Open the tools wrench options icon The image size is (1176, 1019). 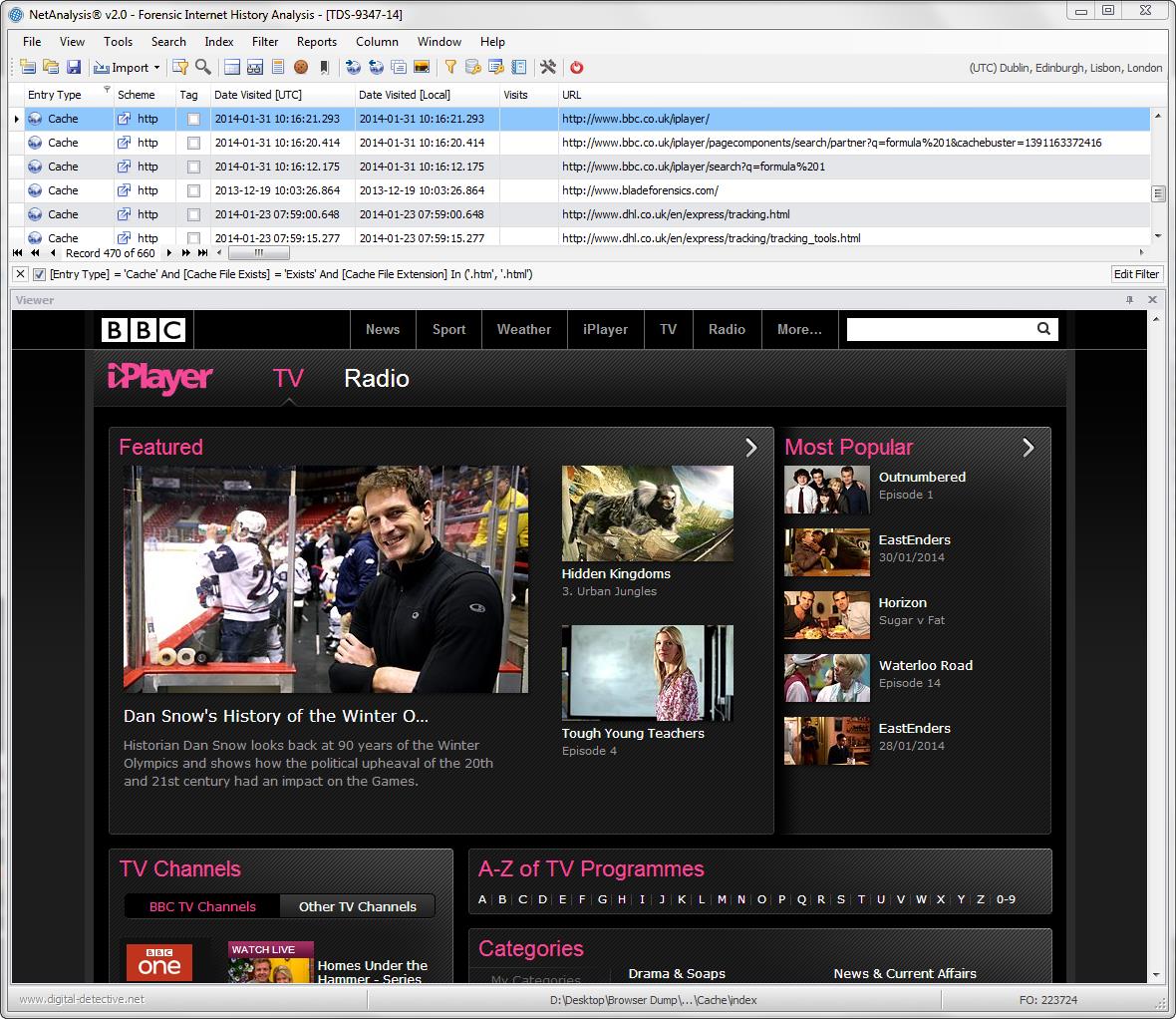(548, 68)
